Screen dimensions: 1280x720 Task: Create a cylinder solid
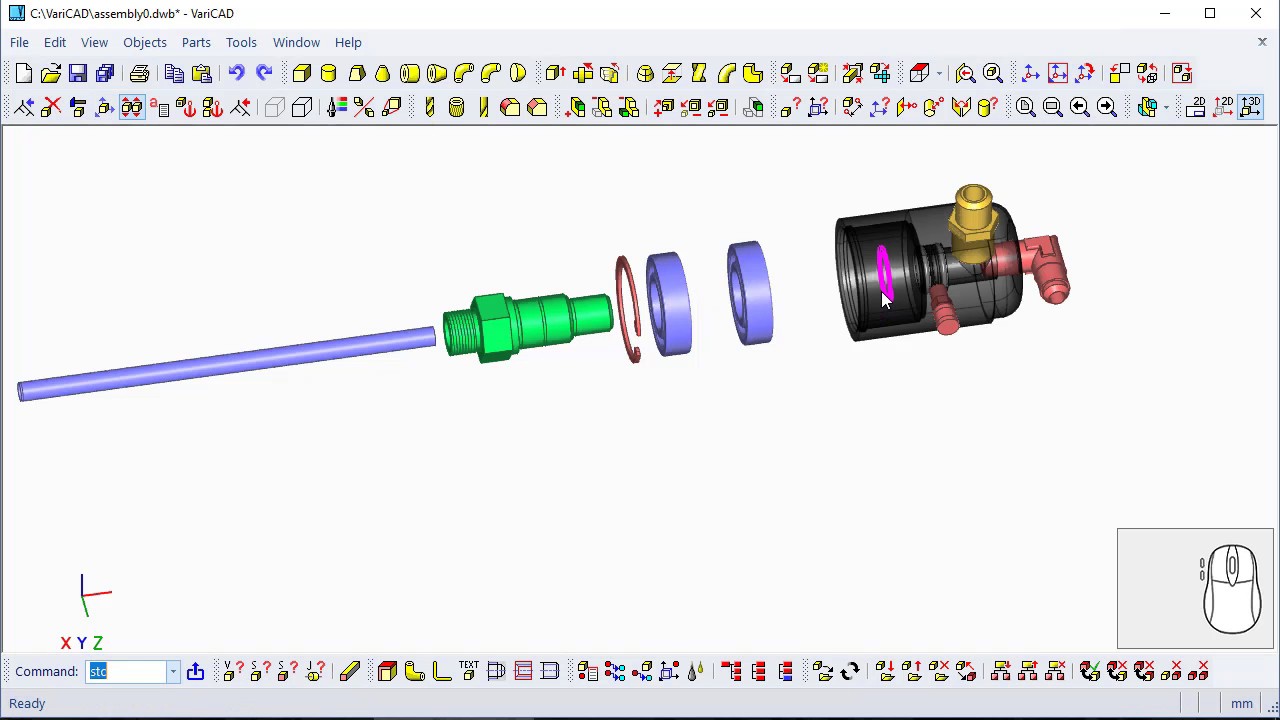pos(328,73)
